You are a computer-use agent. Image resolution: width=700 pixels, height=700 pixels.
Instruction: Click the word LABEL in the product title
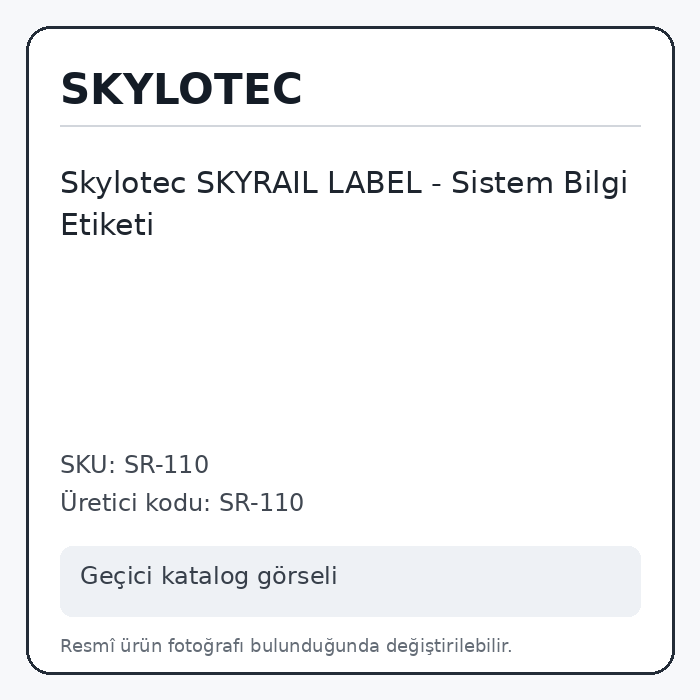tap(375, 183)
